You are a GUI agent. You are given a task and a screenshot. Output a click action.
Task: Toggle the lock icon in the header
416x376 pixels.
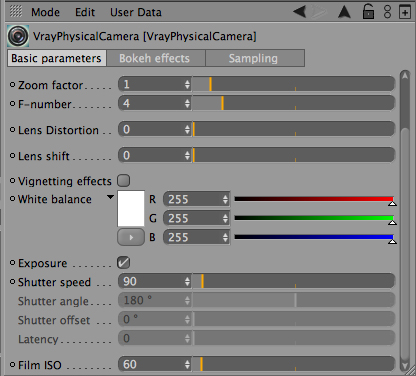368,12
